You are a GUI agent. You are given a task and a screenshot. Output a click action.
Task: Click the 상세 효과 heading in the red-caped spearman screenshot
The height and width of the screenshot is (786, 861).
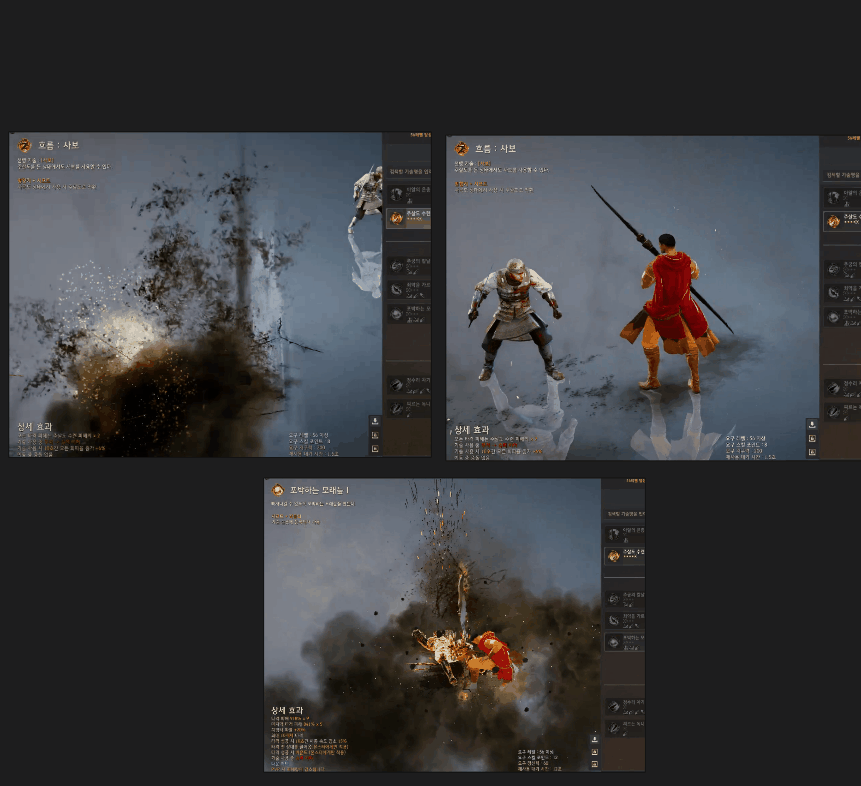471,430
